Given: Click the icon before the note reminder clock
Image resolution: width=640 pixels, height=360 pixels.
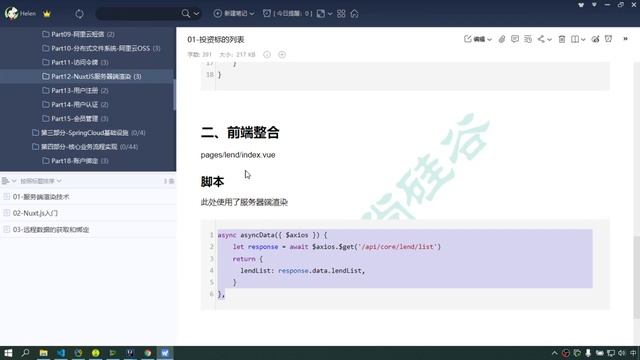Looking at the screenshot, I should [x=596, y=39].
